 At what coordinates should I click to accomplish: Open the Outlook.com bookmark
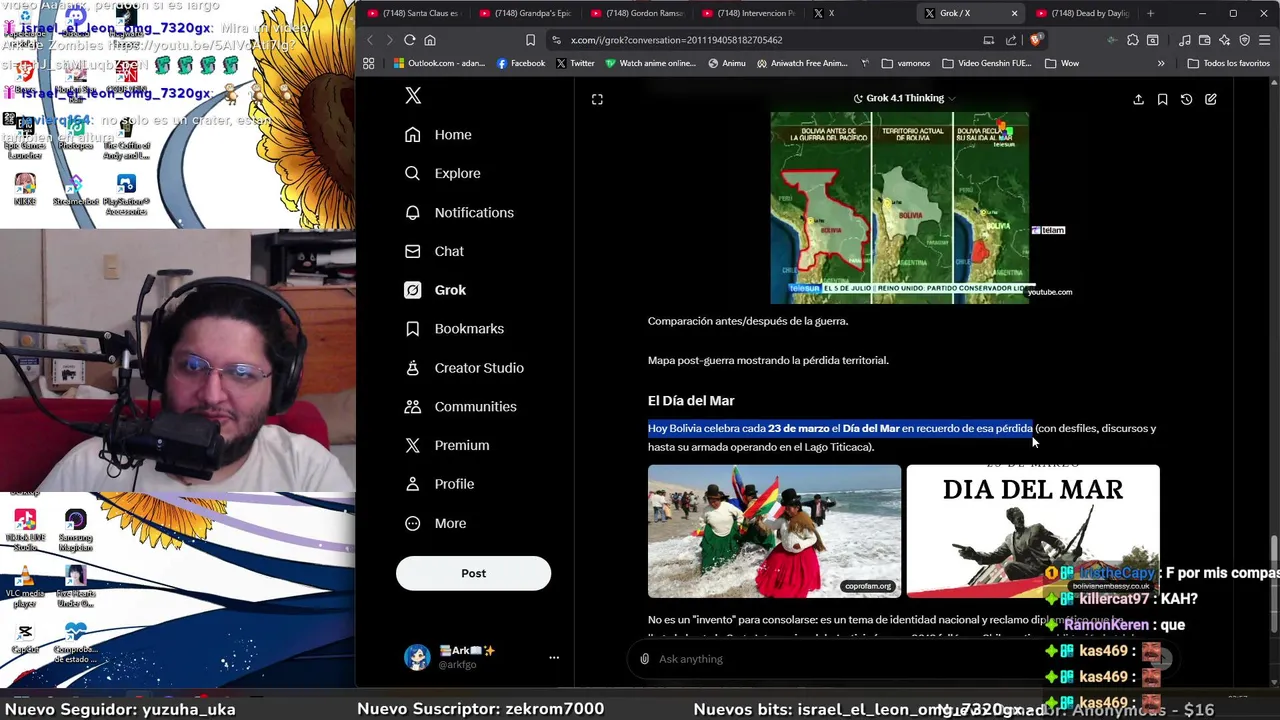point(439,63)
